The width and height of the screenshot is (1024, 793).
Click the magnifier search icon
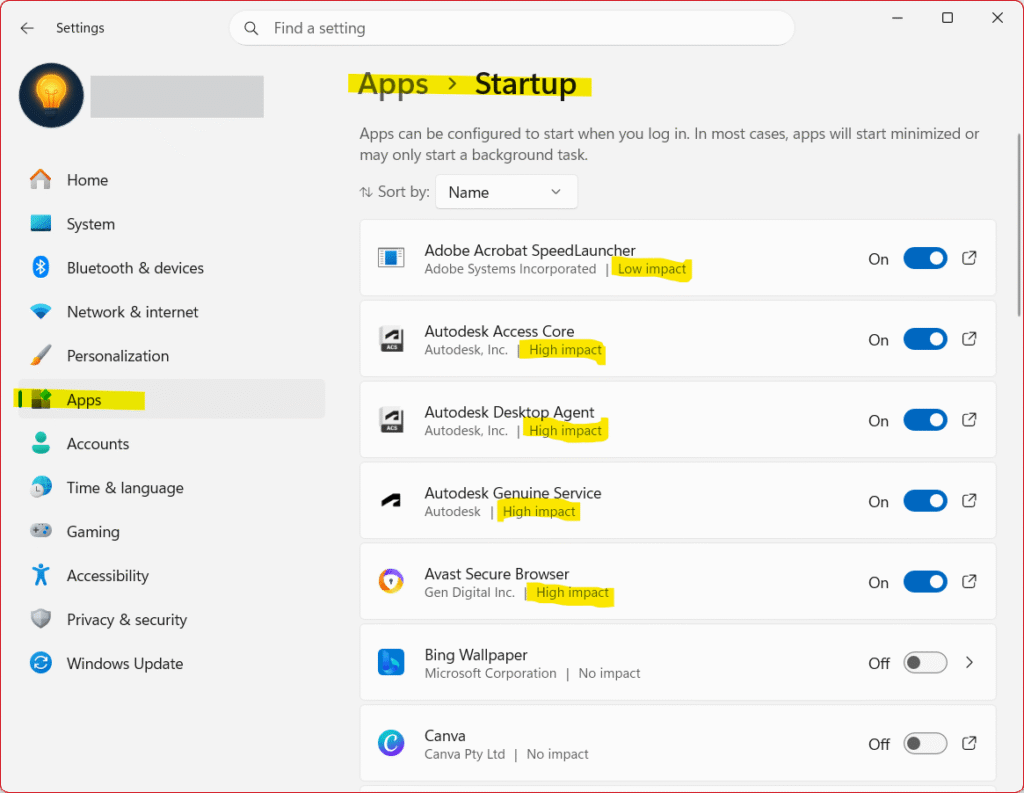pos(251,28)
